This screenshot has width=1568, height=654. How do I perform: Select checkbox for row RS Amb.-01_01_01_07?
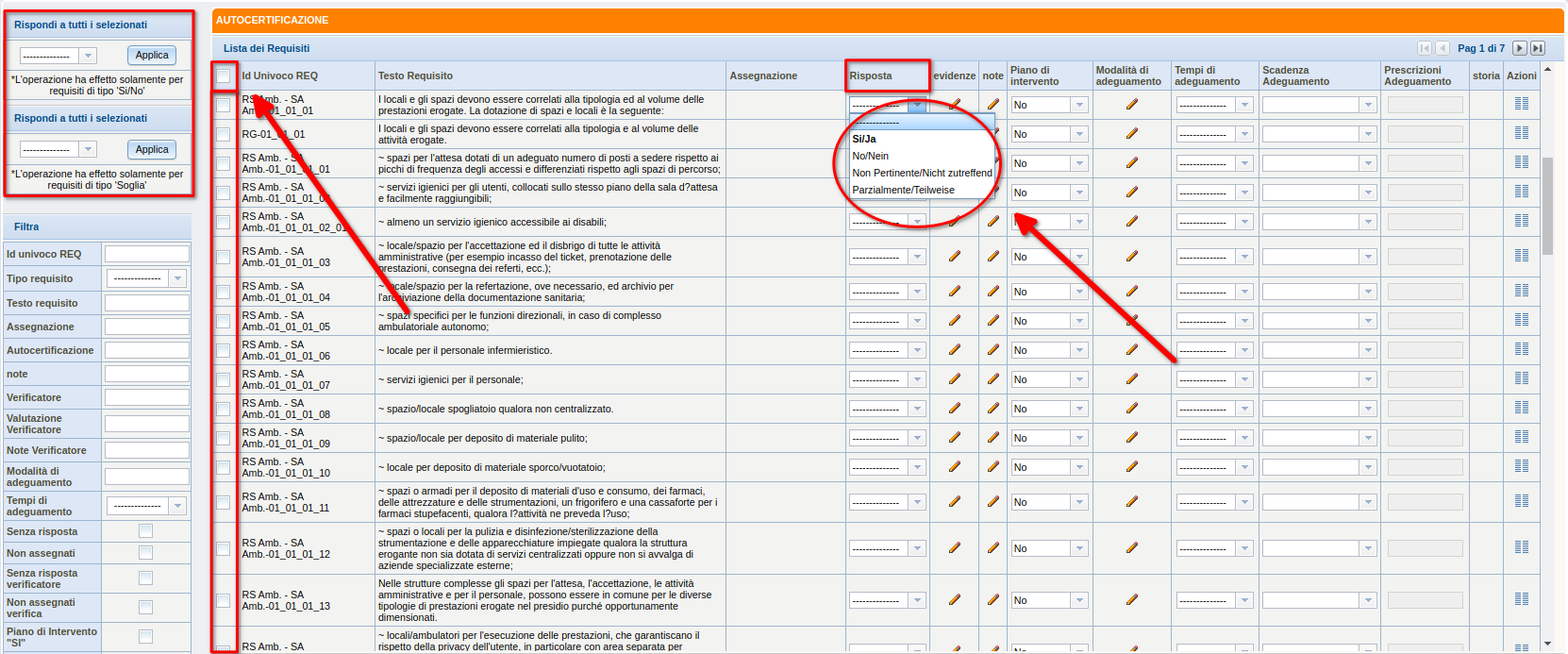(x=223, y=379)
